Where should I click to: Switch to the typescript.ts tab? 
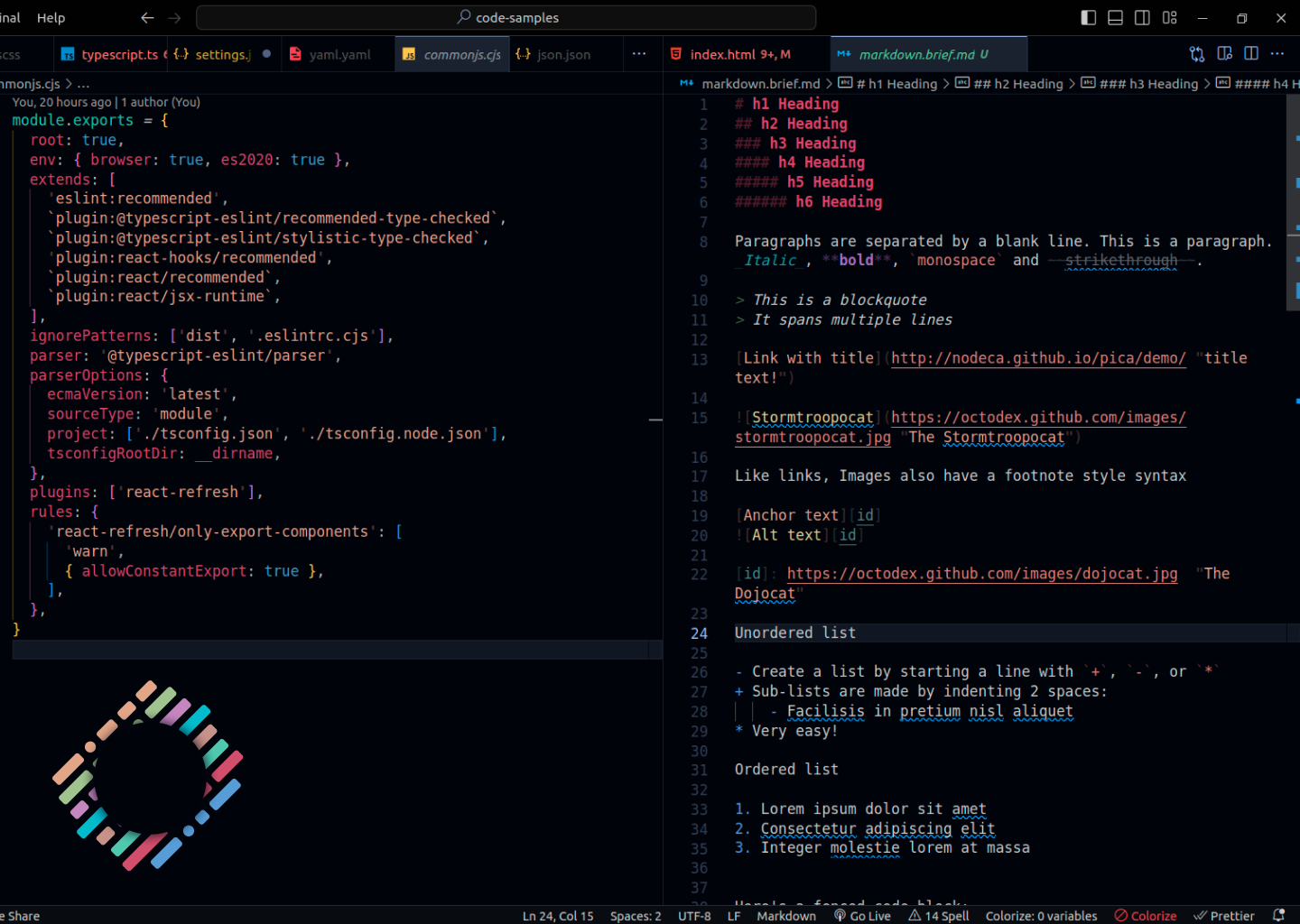point(111,54)
